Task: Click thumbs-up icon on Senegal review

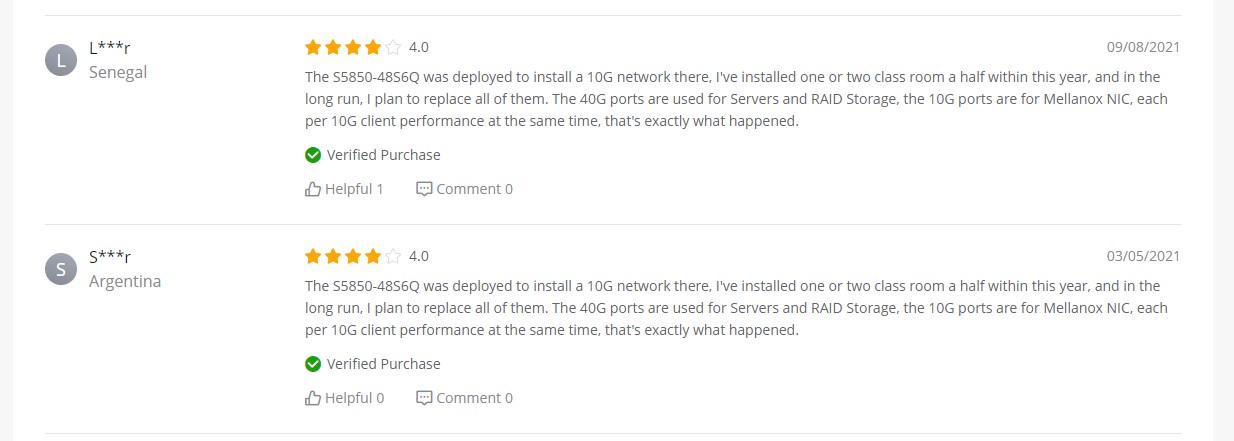Action: coord(313,188)
